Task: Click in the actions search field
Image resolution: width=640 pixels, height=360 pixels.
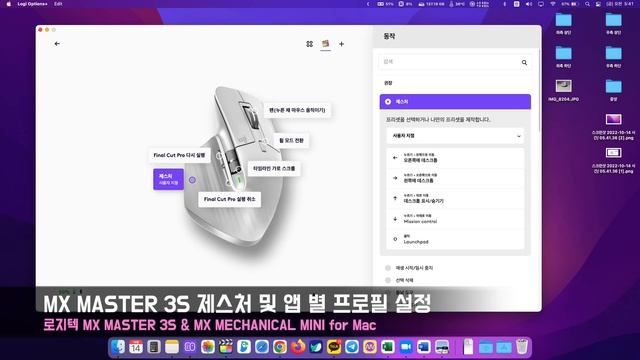Action: [x=455, y=62]
